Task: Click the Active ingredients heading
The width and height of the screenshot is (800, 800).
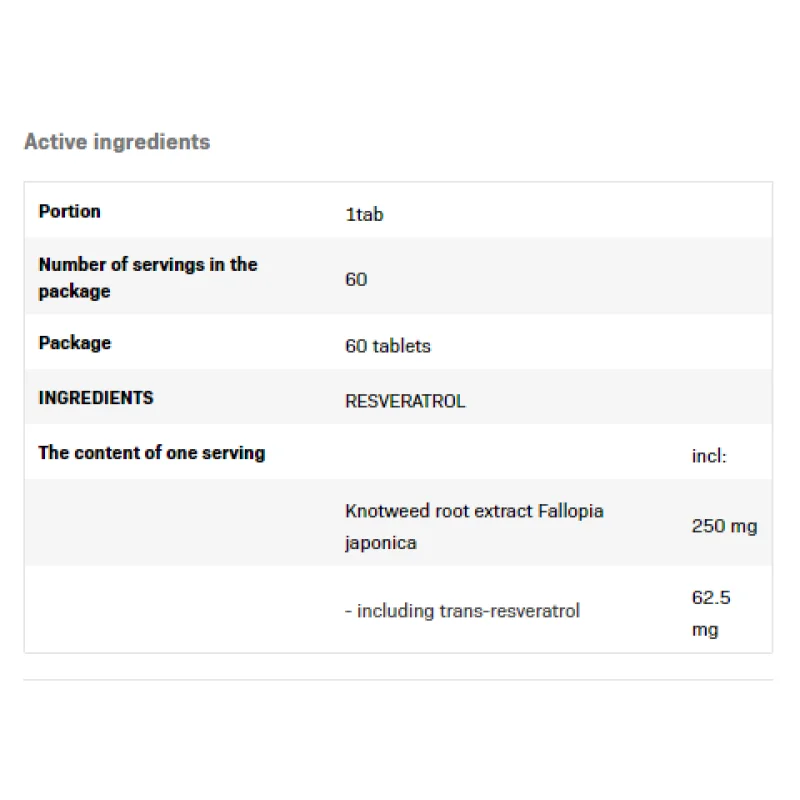Action: pyautogui.click(x=117, y=142)
